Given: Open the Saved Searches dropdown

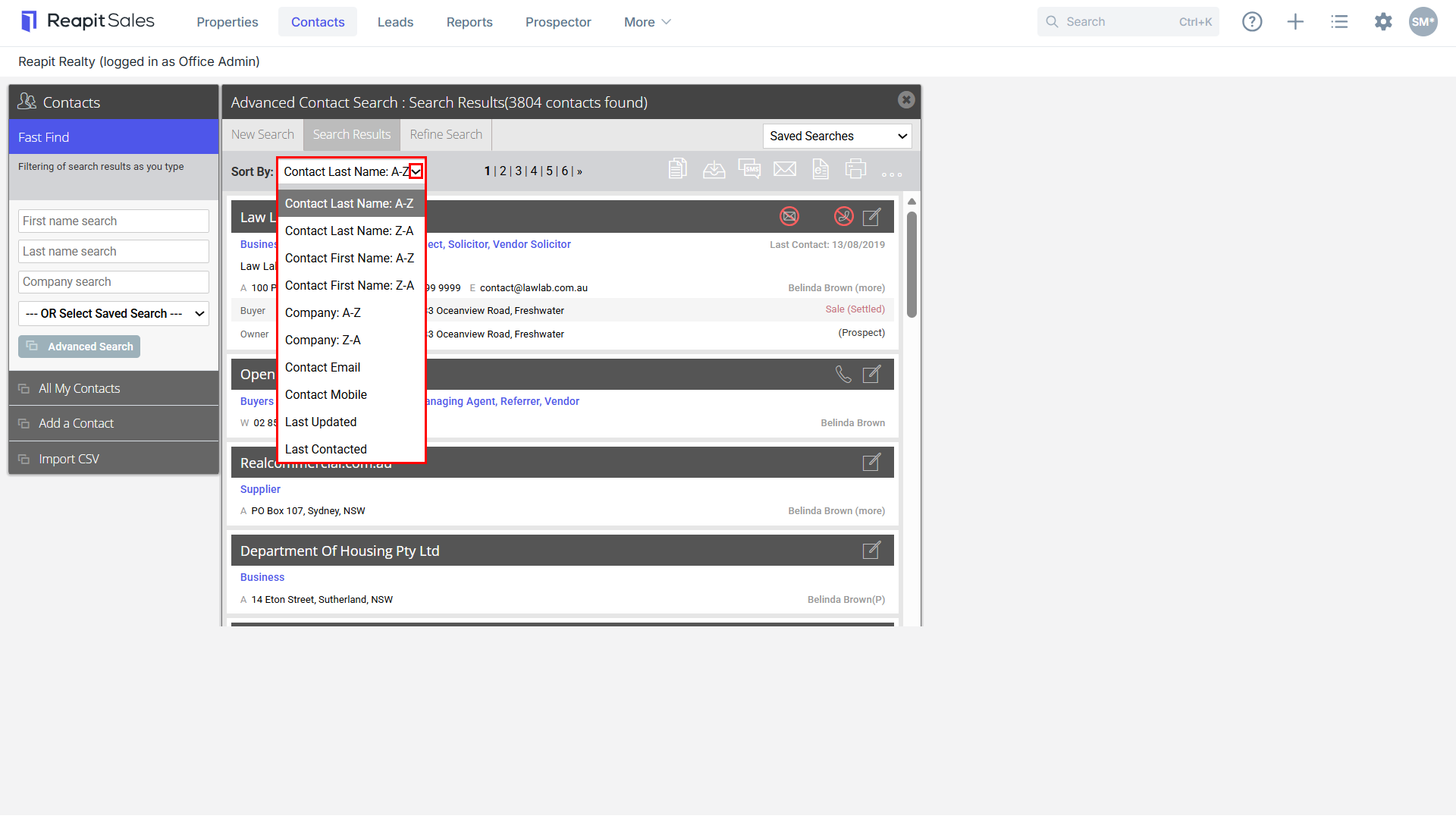Looking at the screenshot, I should (x=837, y=136).
